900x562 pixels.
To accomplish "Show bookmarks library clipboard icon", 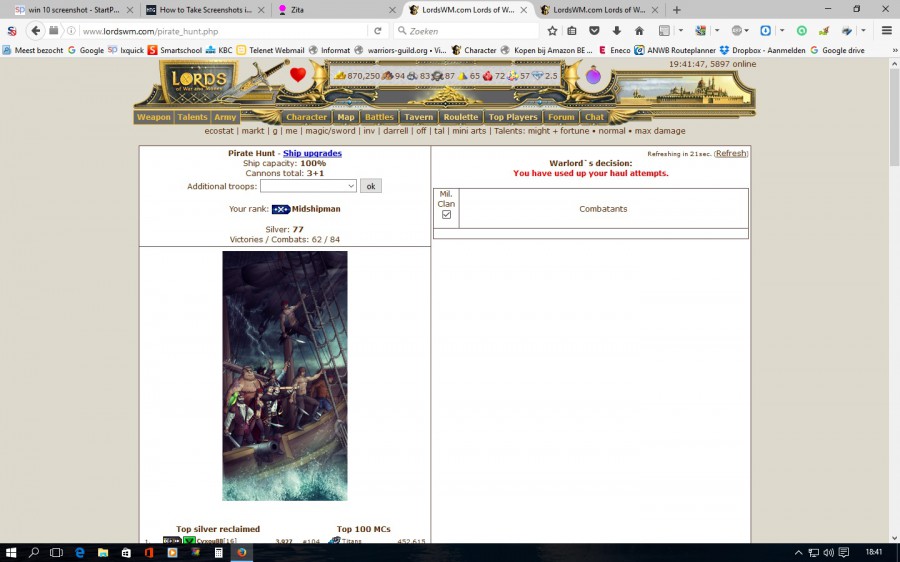I will (572, 31).
